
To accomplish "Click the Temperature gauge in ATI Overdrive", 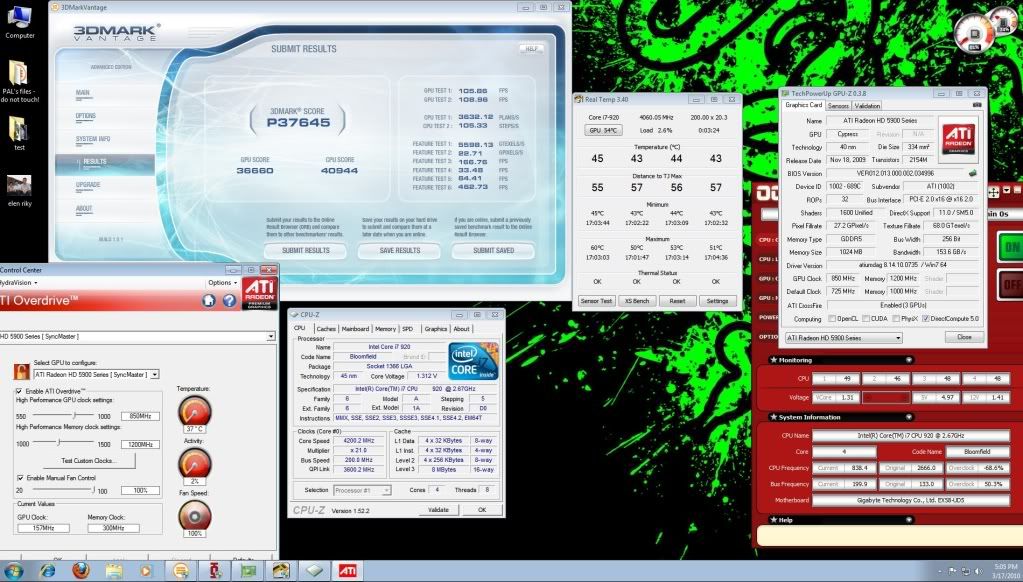I will coord(194,412).
